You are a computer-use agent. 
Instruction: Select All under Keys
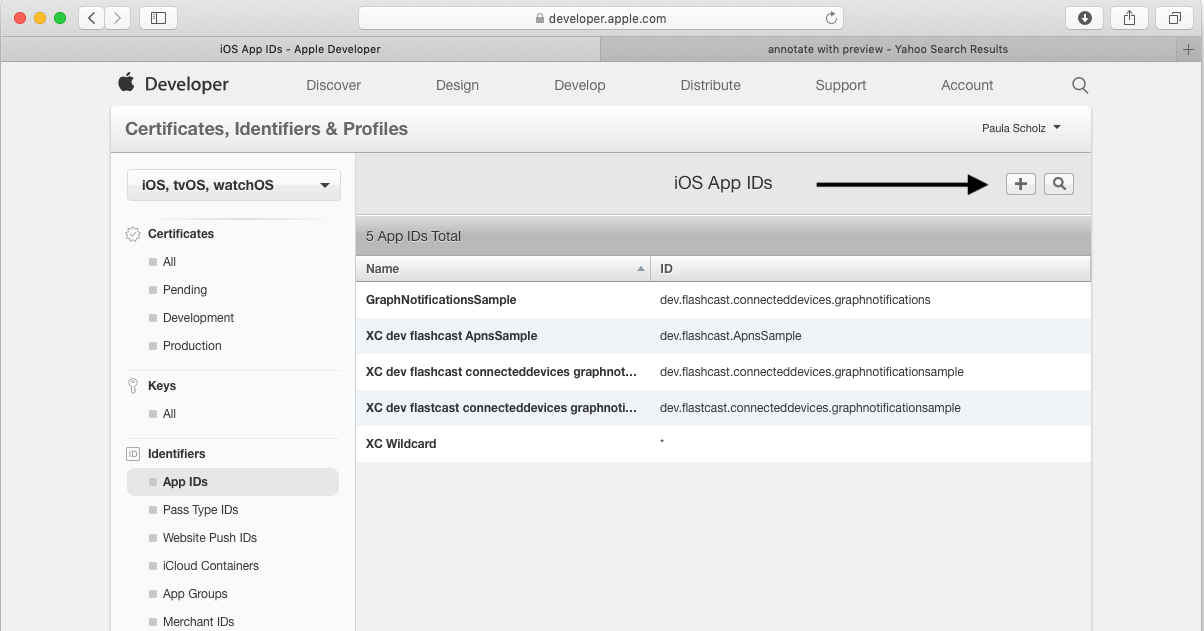coord(169,414)
